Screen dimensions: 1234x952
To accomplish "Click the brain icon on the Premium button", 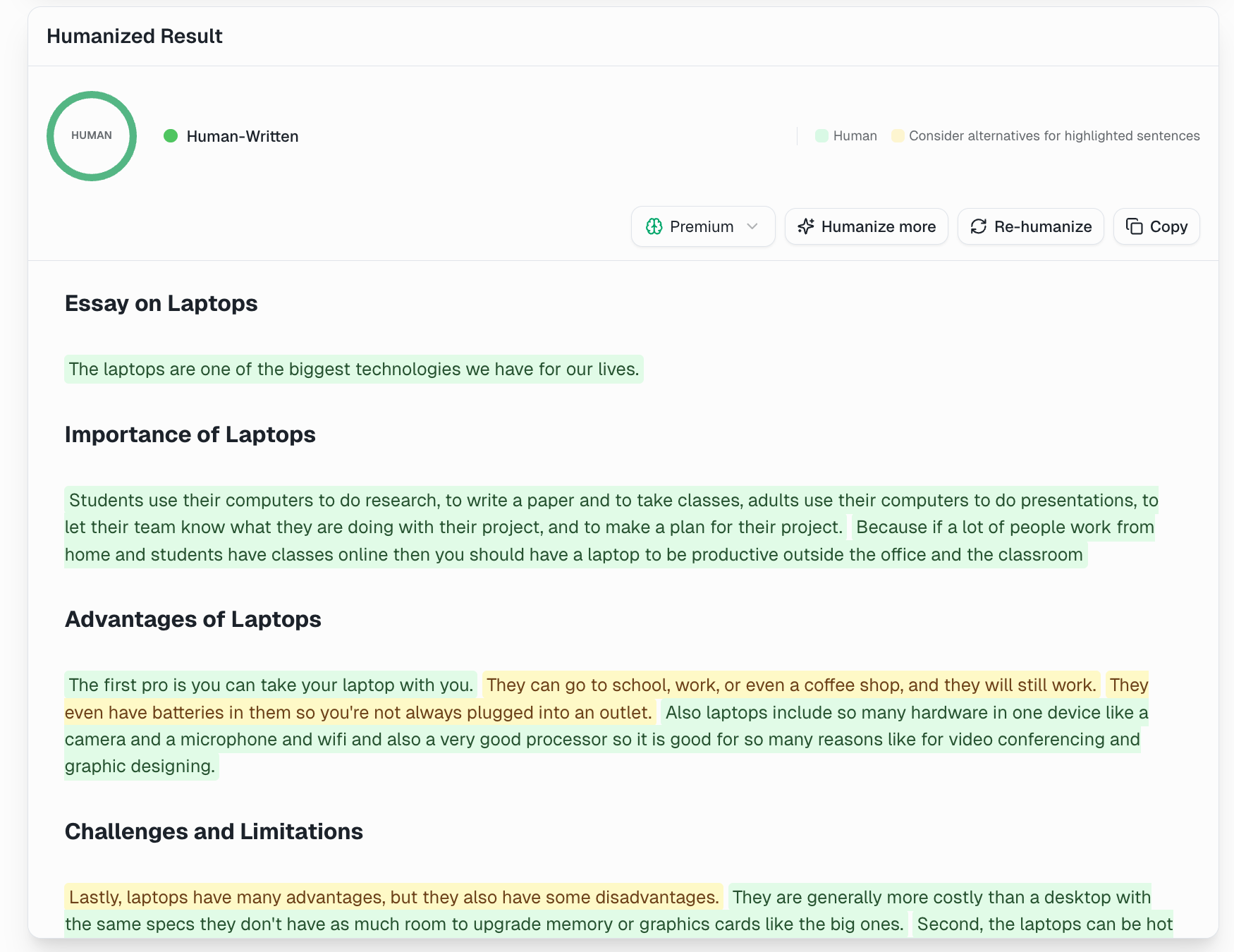I will click(654, 226).
